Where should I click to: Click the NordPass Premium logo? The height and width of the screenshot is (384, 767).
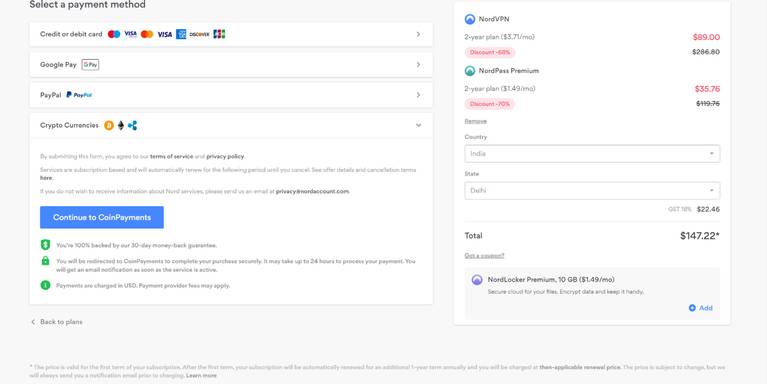tap(470, 71)
